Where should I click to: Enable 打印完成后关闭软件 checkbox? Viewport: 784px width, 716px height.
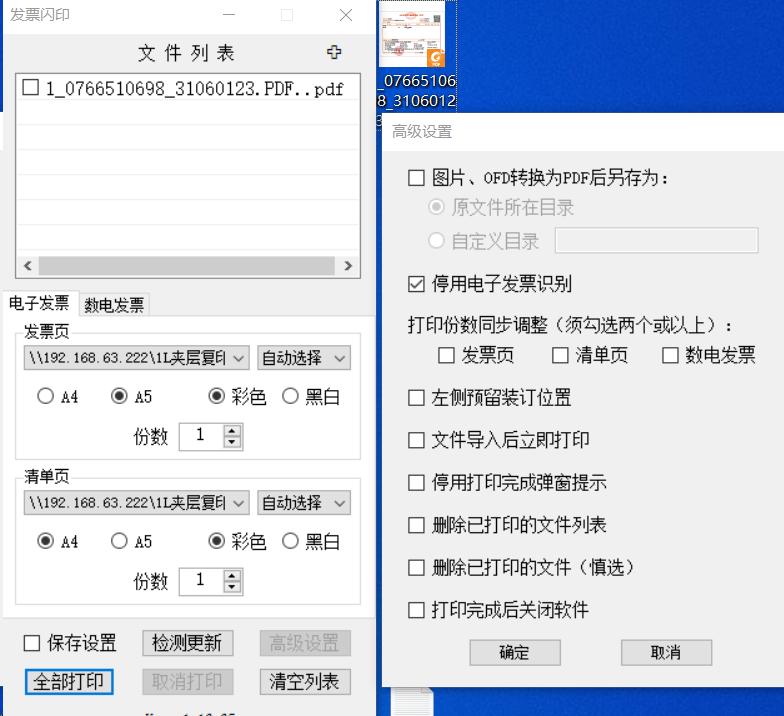point(416,610)
